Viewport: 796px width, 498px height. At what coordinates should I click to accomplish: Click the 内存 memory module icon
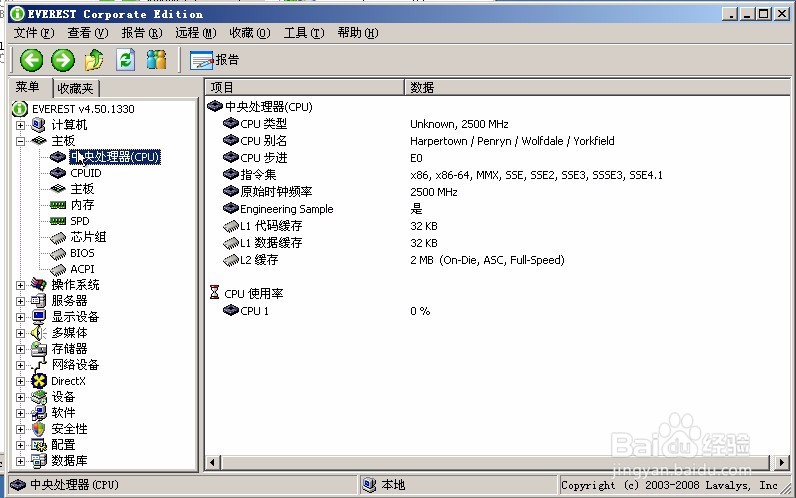point(58,205)
